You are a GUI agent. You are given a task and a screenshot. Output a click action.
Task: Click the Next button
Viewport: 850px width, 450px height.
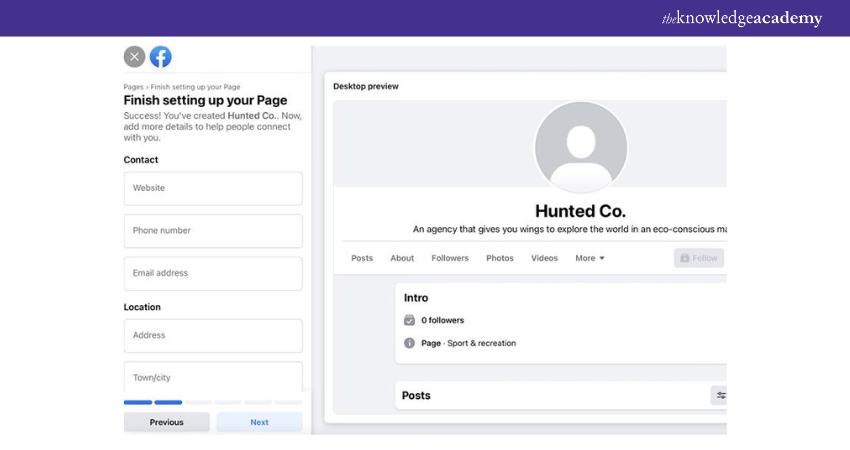259,422
